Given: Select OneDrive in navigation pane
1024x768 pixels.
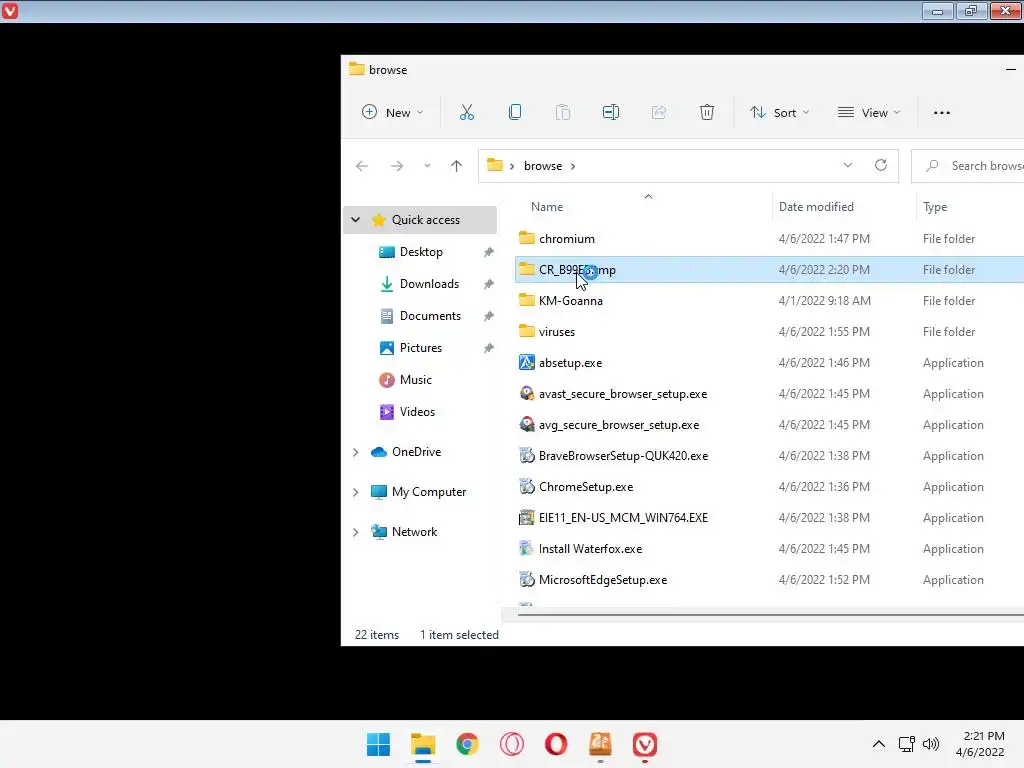Looking at the screenshot, I should [x=416, y=451].
